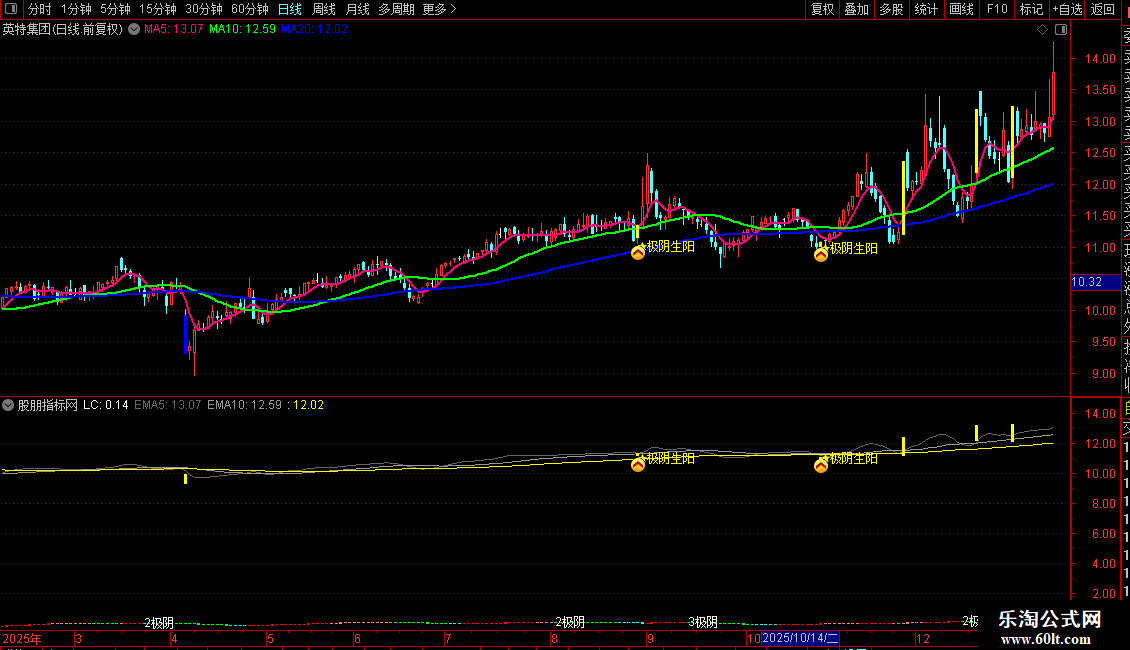Toggle the side panel icon at chart top-right

pos(1061,30)
